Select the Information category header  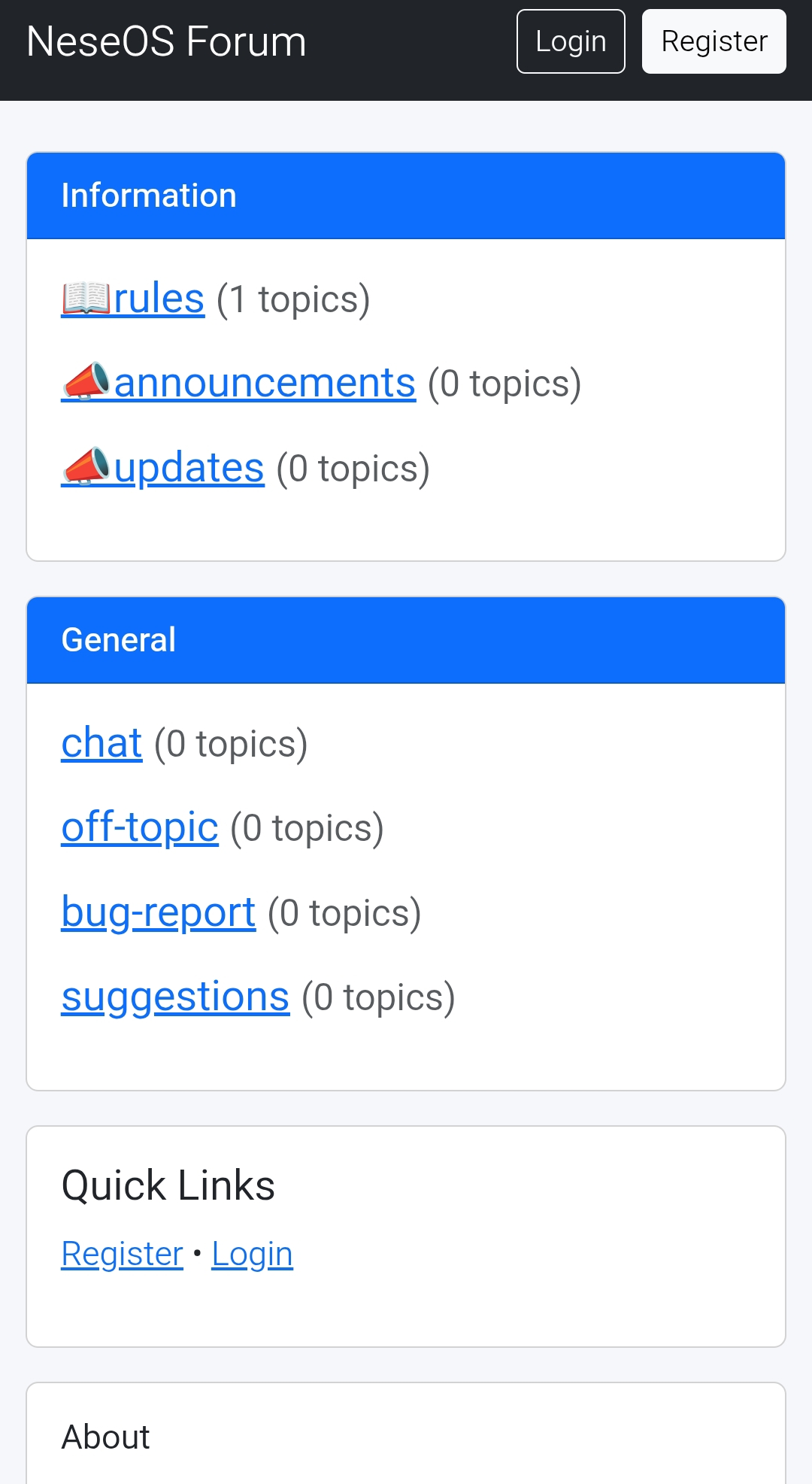(x=149, y=196)
